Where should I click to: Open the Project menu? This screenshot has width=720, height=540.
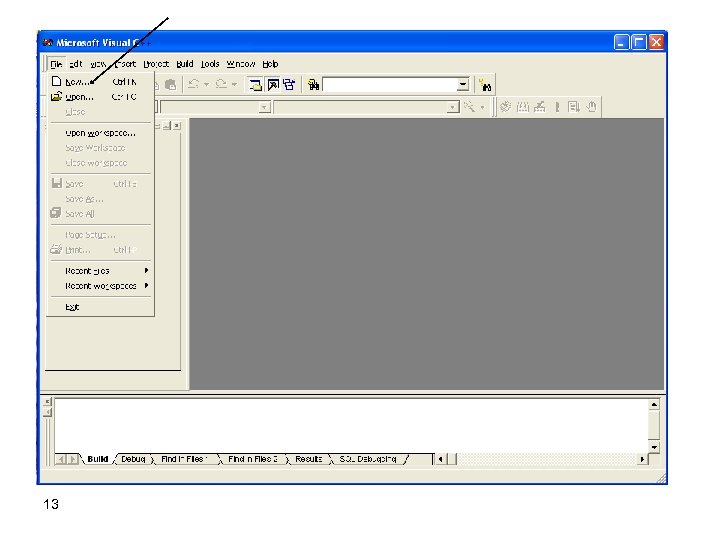point(156,64)
